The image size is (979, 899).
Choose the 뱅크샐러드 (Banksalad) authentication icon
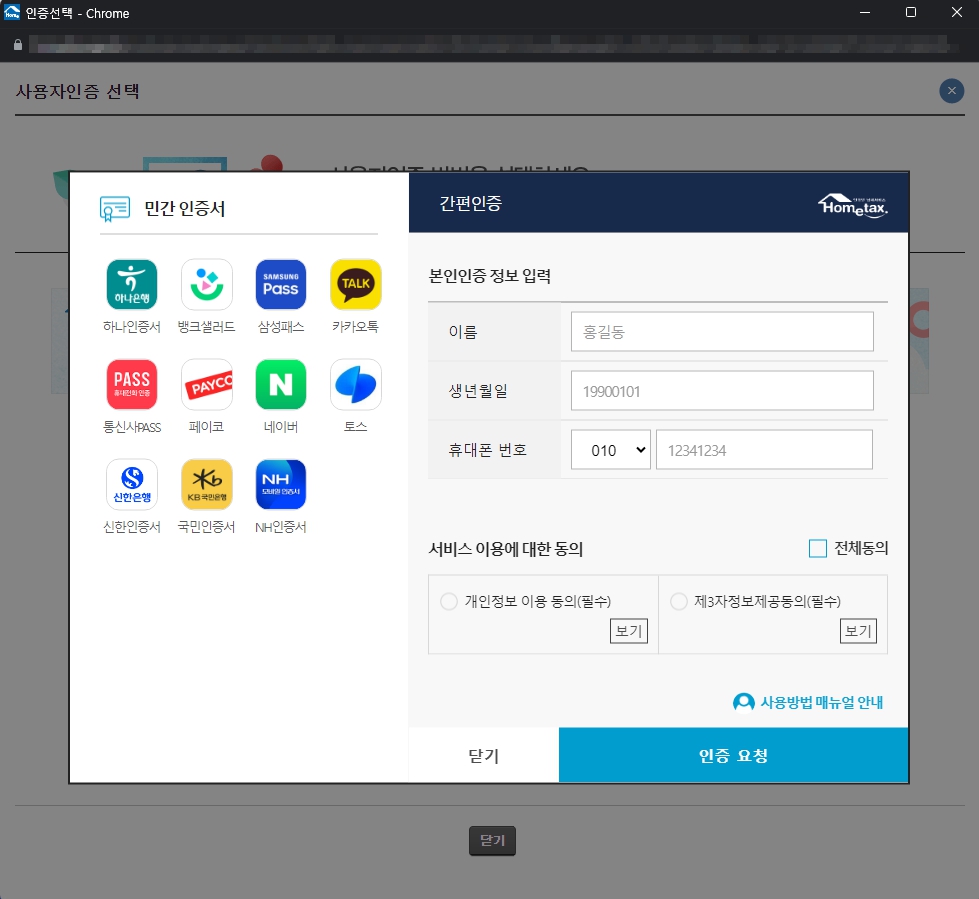point(207,285)
